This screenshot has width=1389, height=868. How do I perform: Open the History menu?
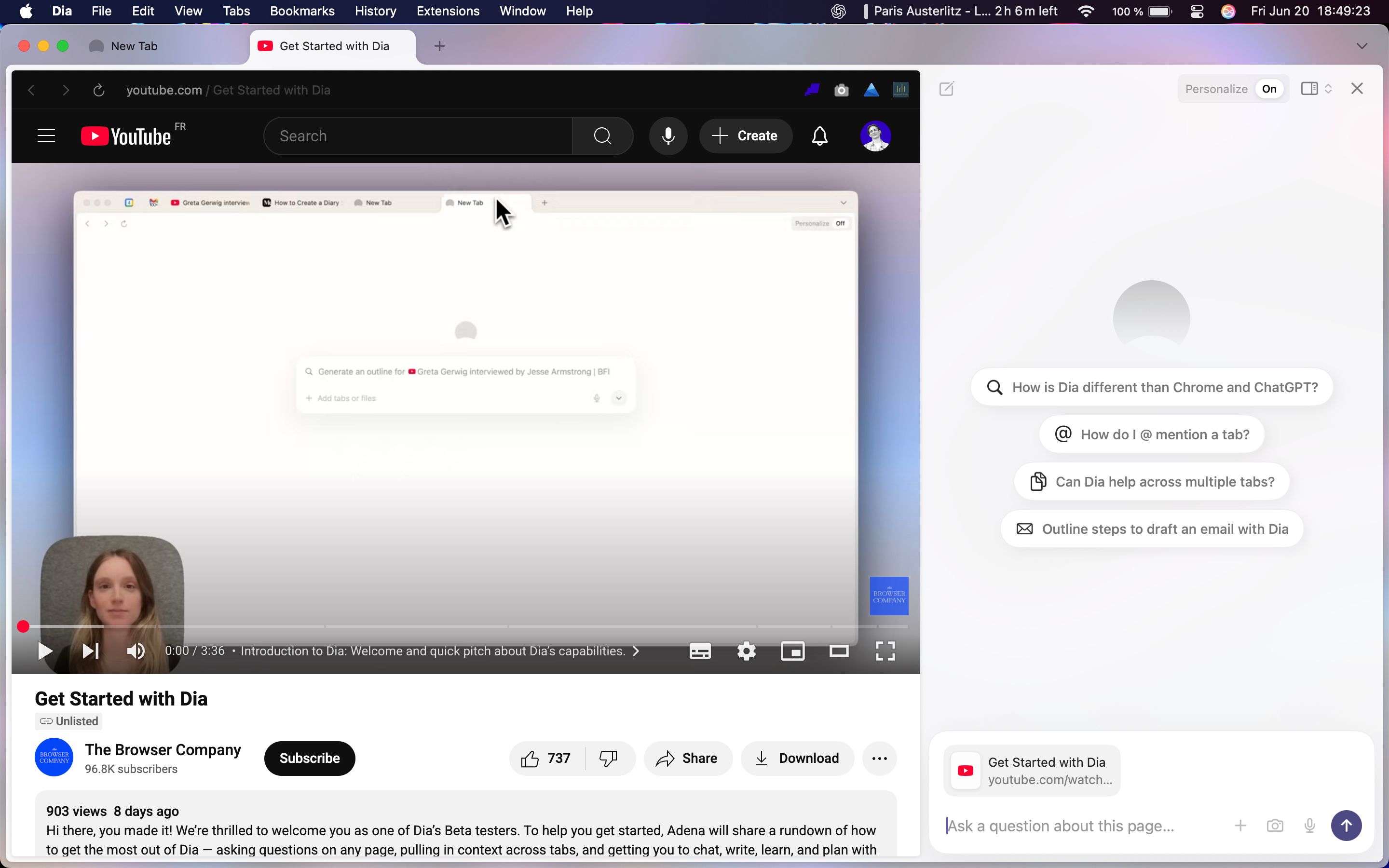tap(375, 11)
